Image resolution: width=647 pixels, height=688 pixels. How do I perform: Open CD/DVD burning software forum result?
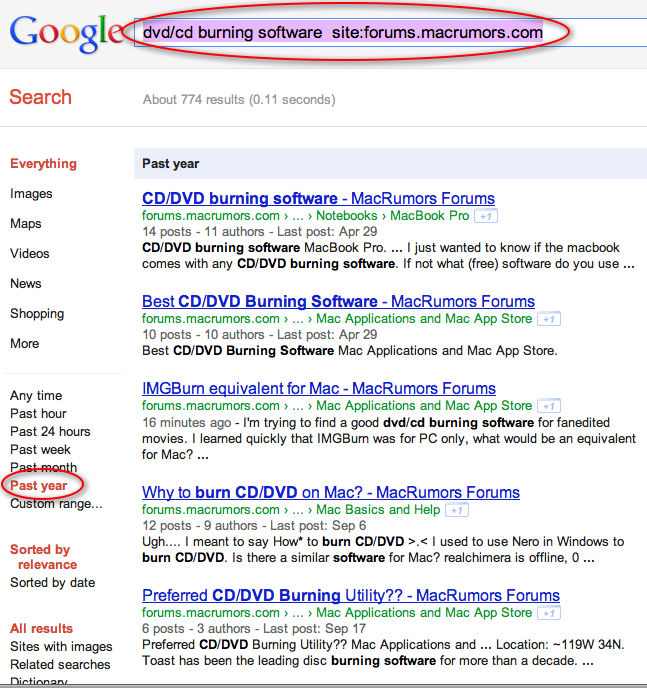pos(318,198)
